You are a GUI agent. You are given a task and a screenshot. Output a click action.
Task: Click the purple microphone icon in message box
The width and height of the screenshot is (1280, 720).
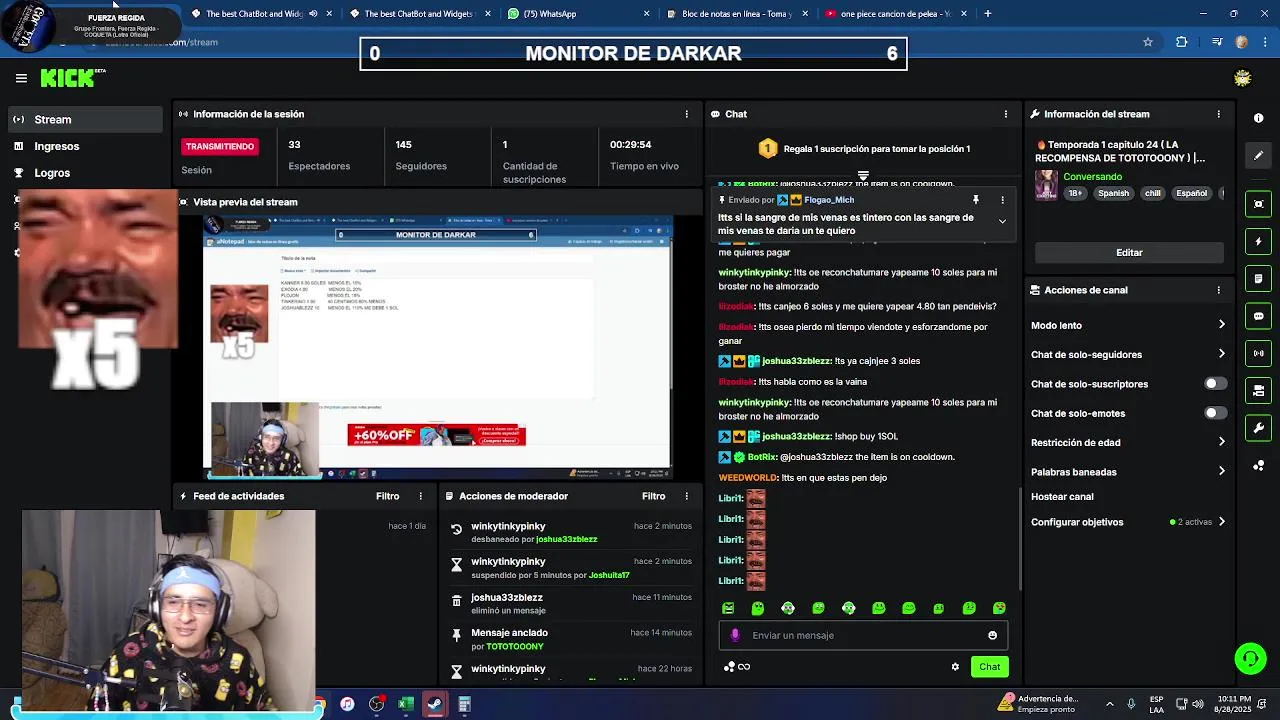[735, 635]
